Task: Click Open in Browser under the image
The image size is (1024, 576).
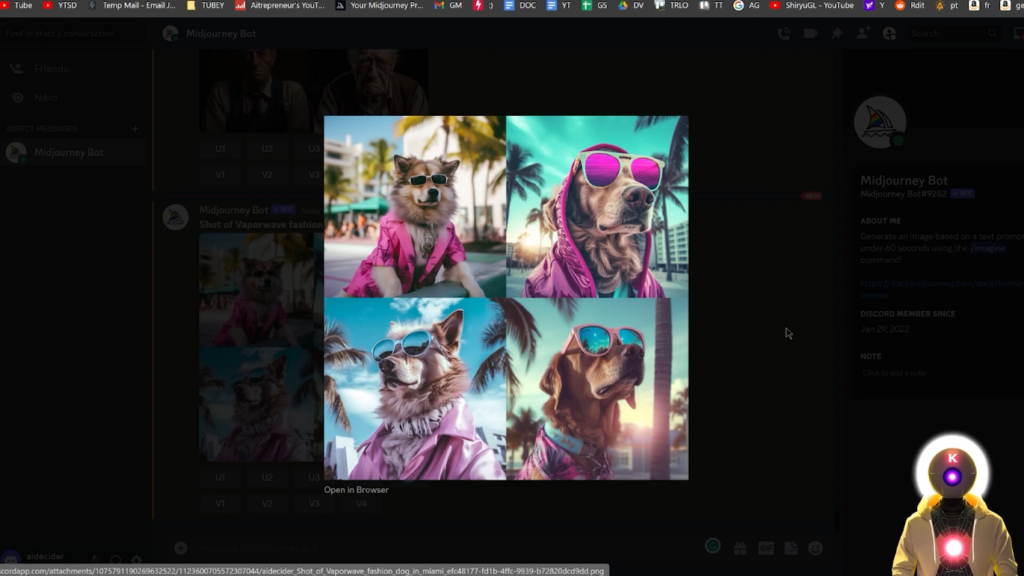Action: coord(356,490)
